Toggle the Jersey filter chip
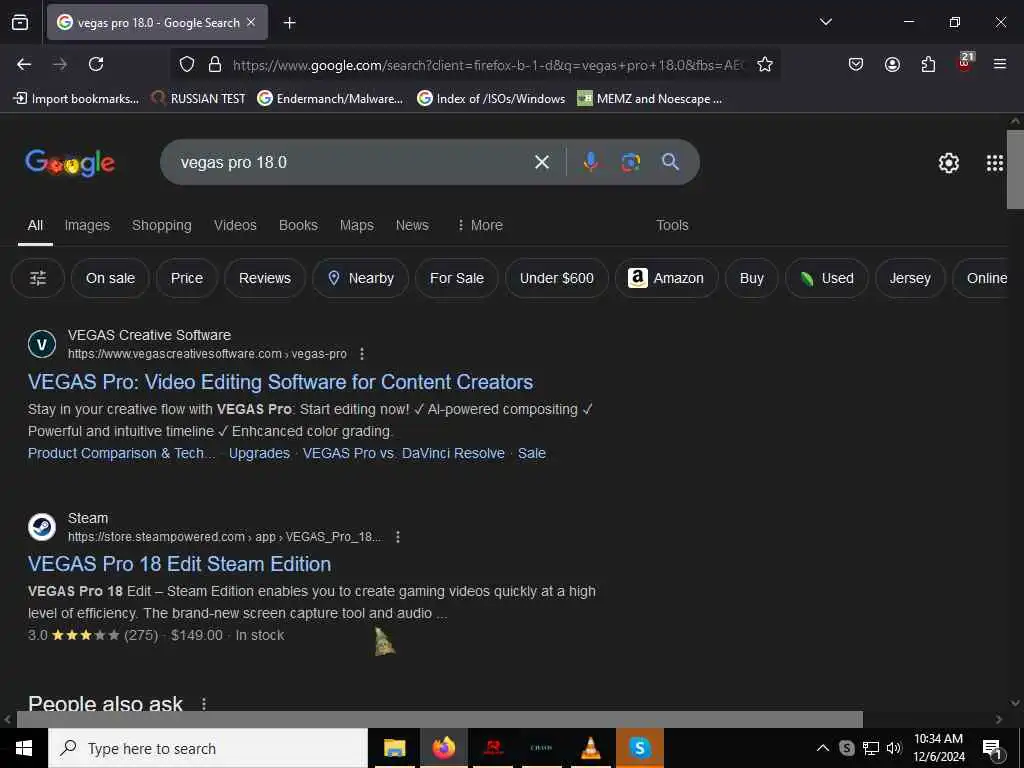The image size is (1024, 768). pyautogui.click(x=910, y=278)
